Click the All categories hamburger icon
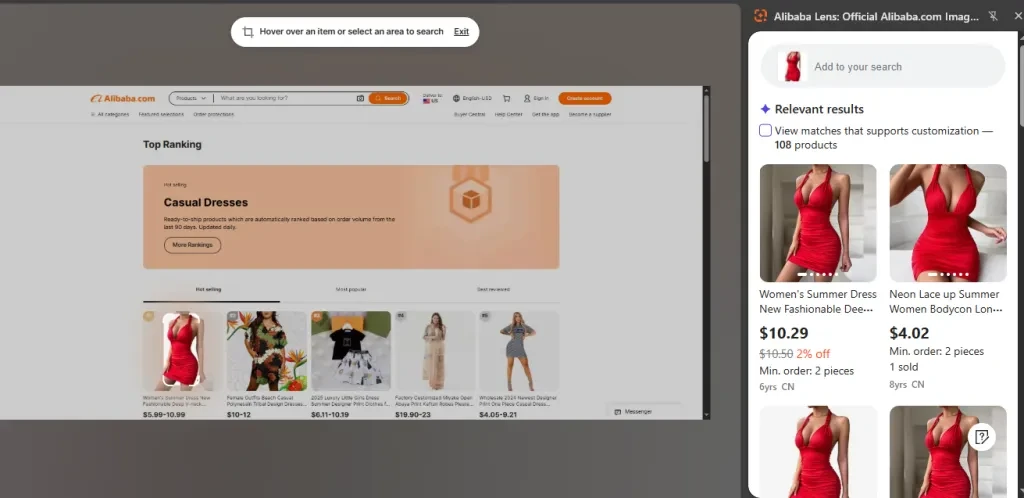Image resolution: width=1024 pixels, height=498 pixels. pos(93,114)
